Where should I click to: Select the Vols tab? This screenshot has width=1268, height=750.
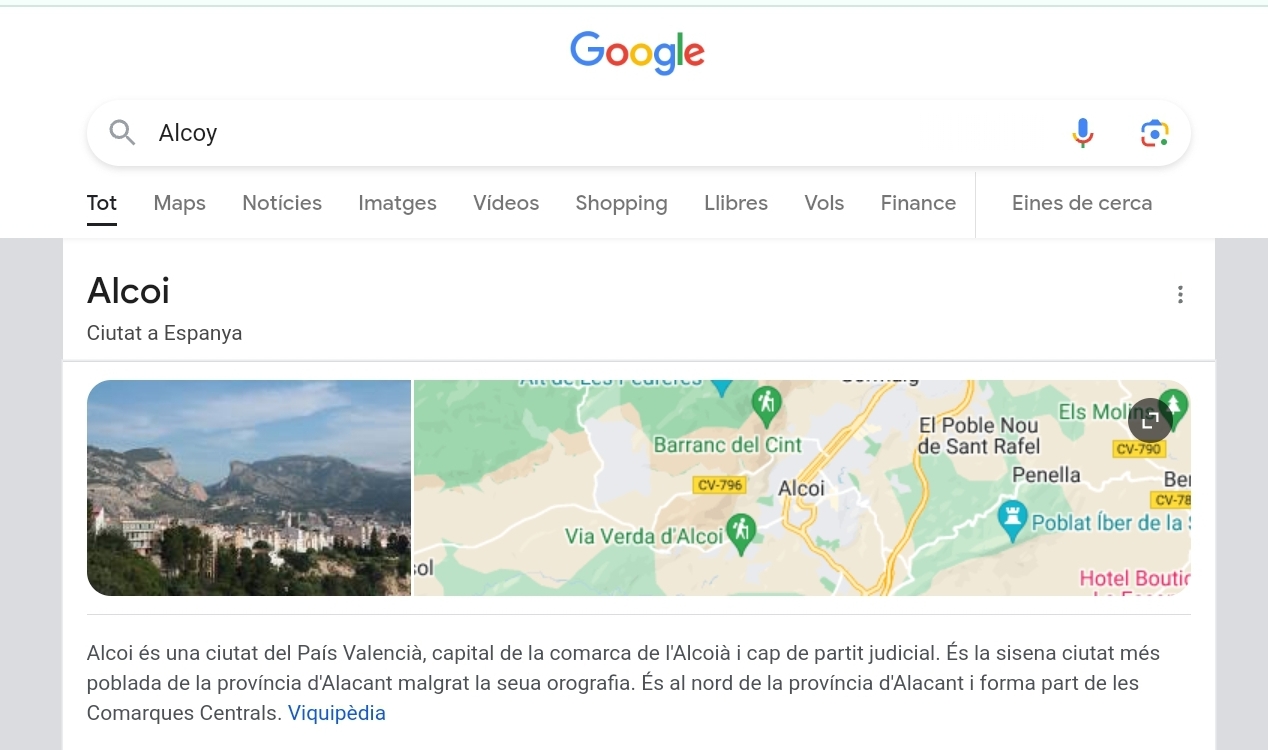[824, 203]
